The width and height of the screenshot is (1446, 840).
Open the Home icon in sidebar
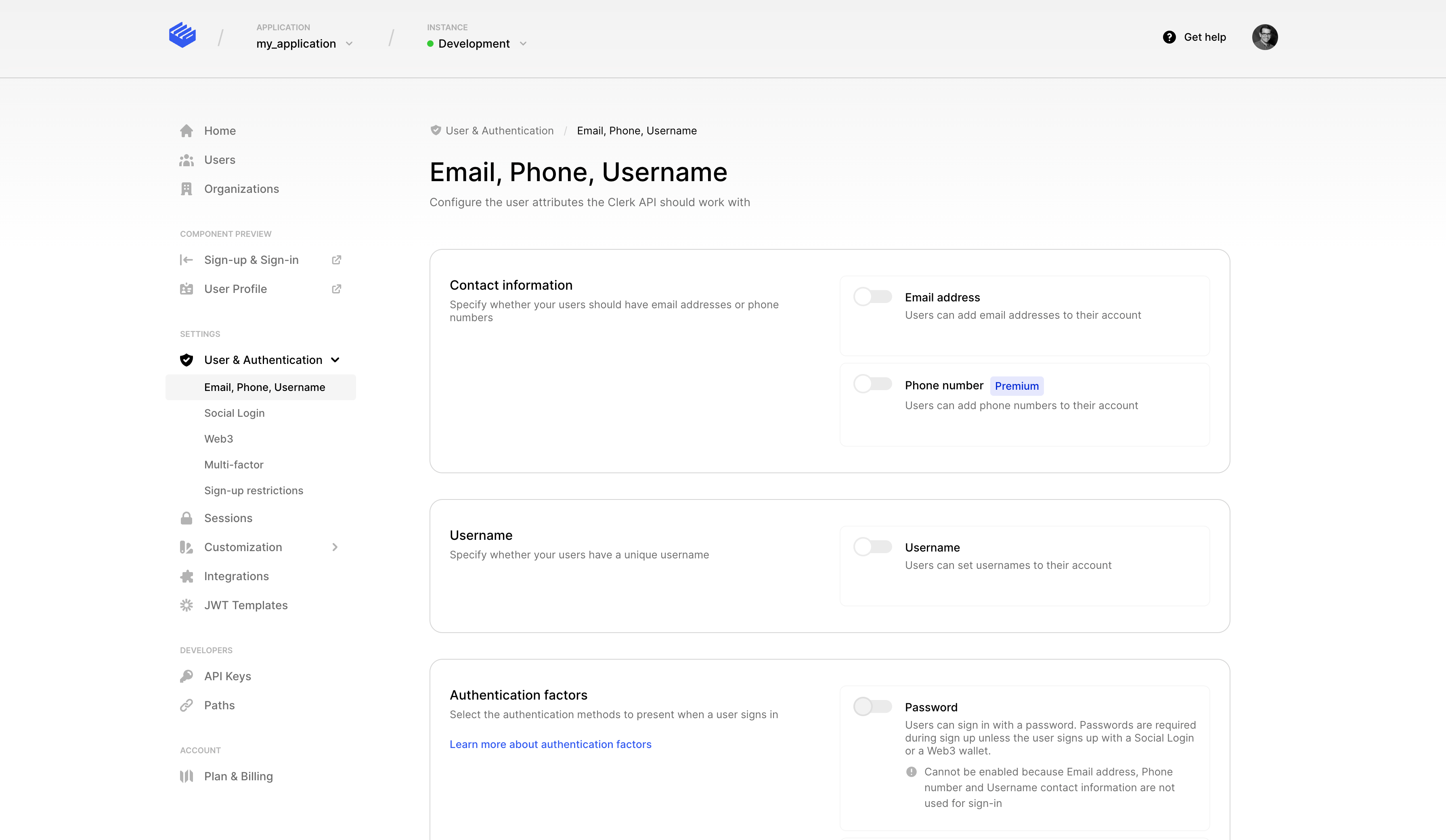tap(187, 131)
